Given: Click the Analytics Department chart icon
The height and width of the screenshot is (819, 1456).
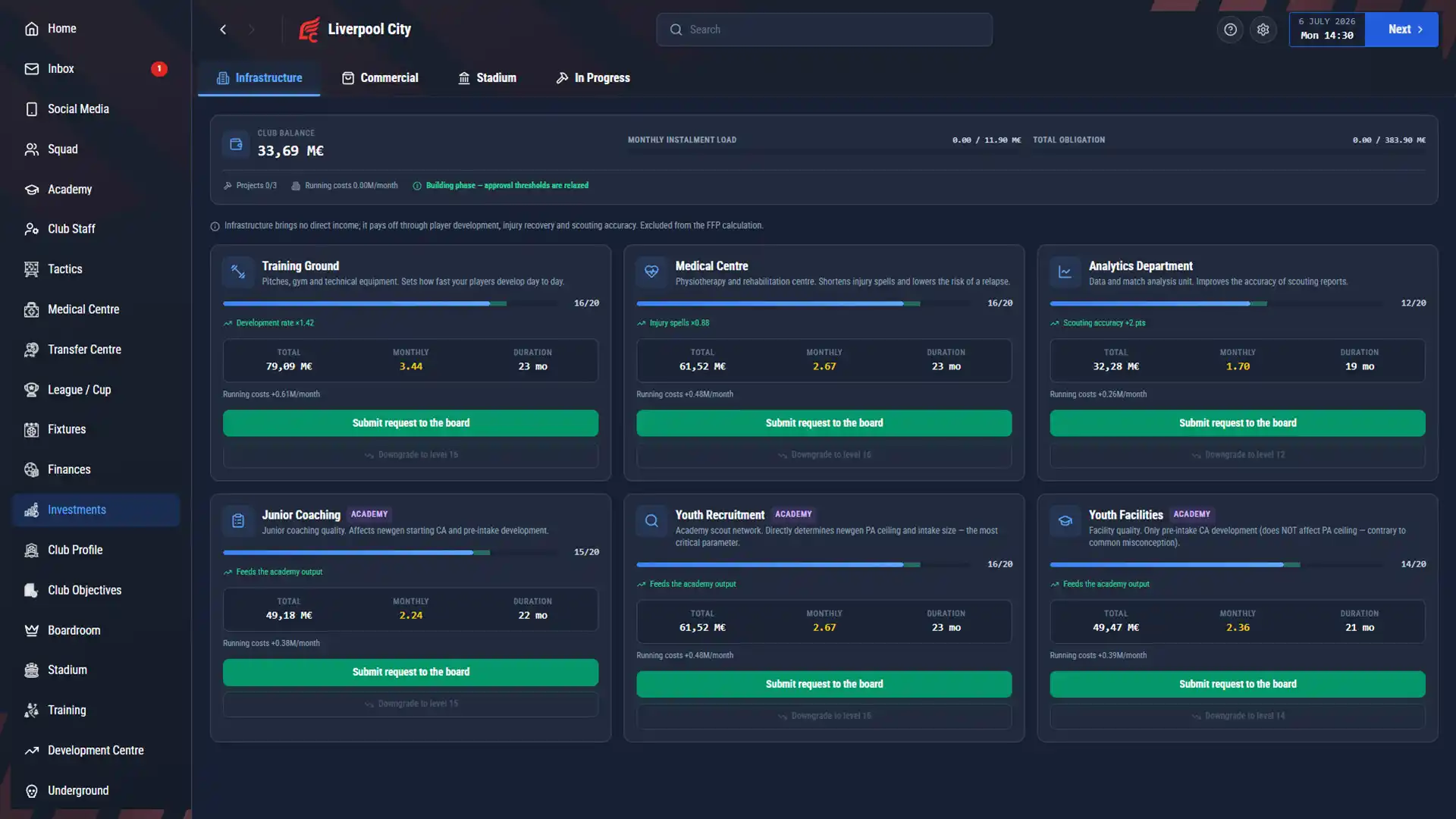Looking at the screenshot, I should coord(1065,272).
